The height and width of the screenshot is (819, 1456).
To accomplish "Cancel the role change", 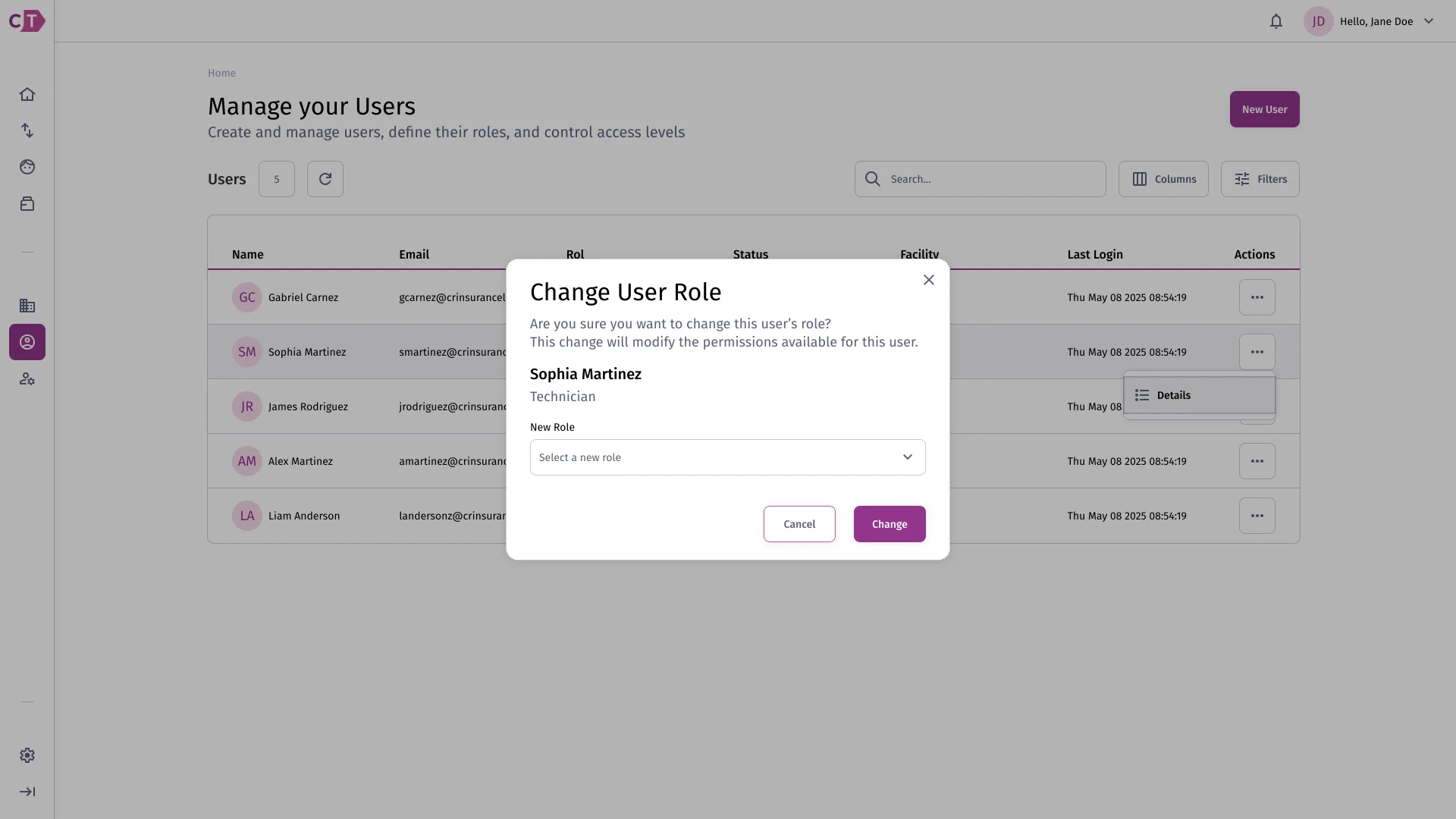I will click(x=799, y=524).
